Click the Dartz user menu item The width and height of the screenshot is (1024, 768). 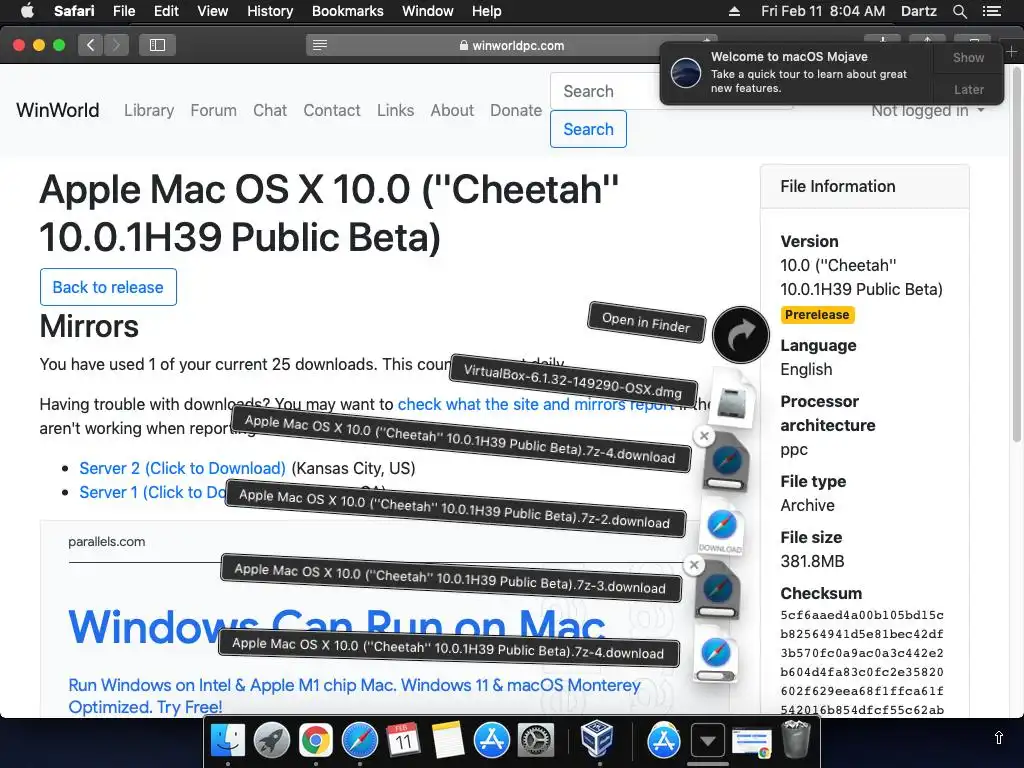pyautogui.click(x=918, y=11)
